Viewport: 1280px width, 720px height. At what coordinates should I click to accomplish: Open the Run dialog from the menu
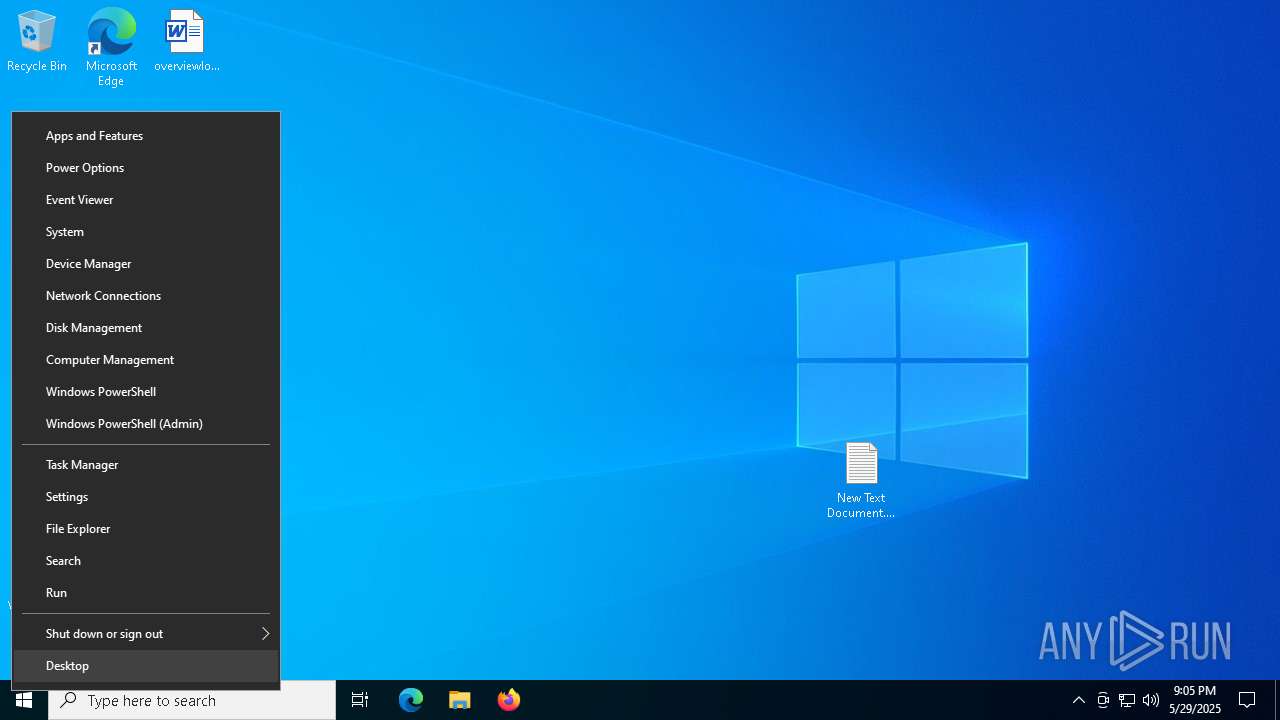[x=146, y=593]
